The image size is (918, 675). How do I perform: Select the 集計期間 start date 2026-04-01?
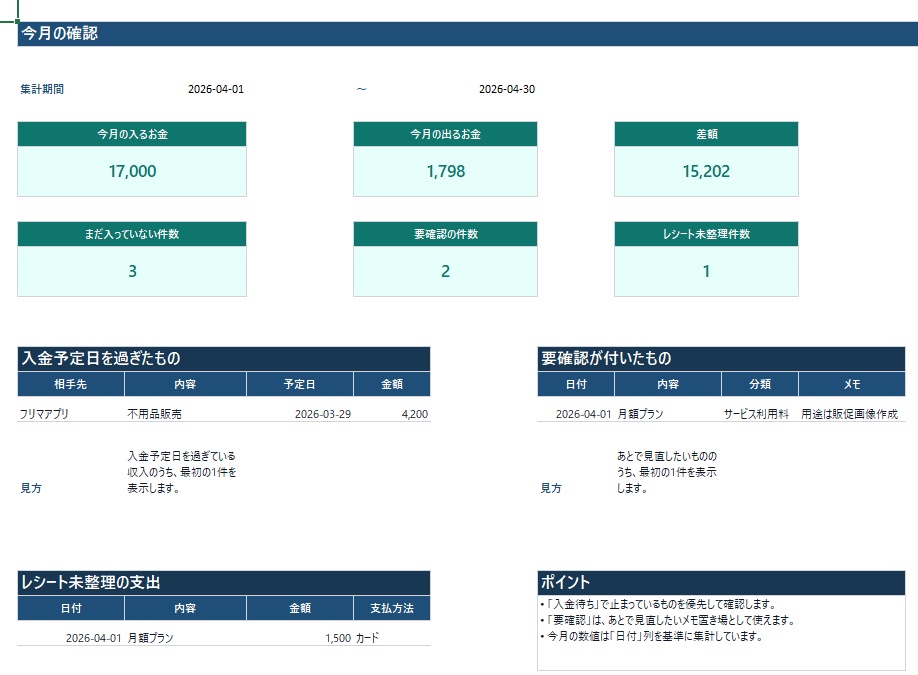216,89
